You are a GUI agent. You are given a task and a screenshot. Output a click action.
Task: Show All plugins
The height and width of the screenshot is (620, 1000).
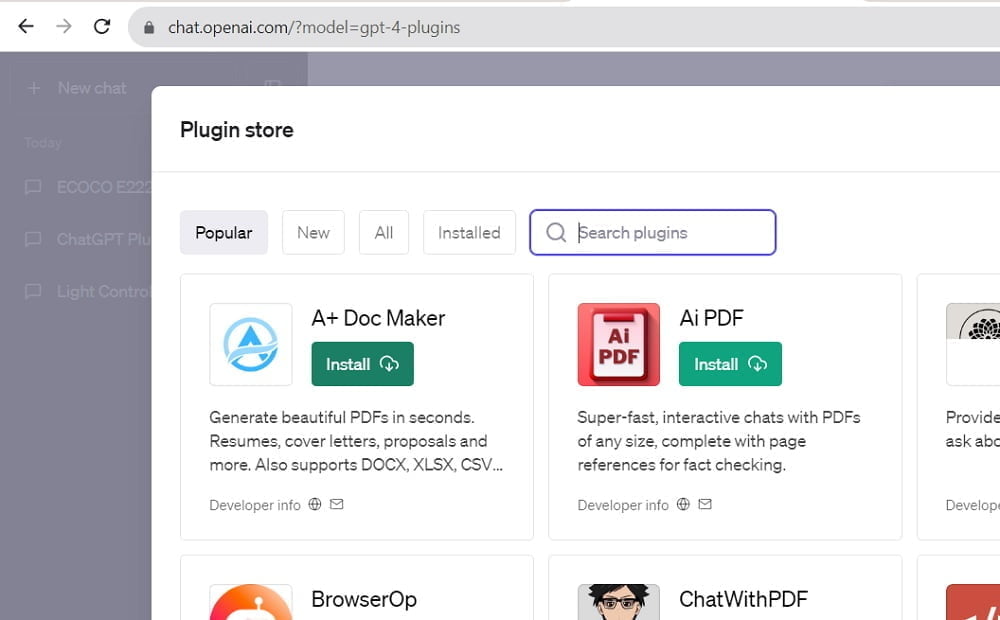384,232
